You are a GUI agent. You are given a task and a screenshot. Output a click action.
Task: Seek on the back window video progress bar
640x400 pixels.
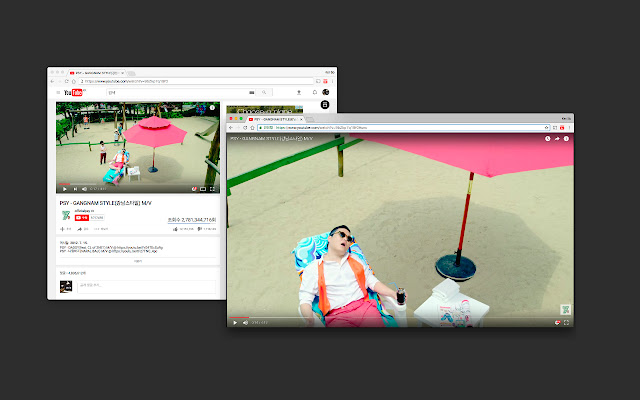point(138,184)
